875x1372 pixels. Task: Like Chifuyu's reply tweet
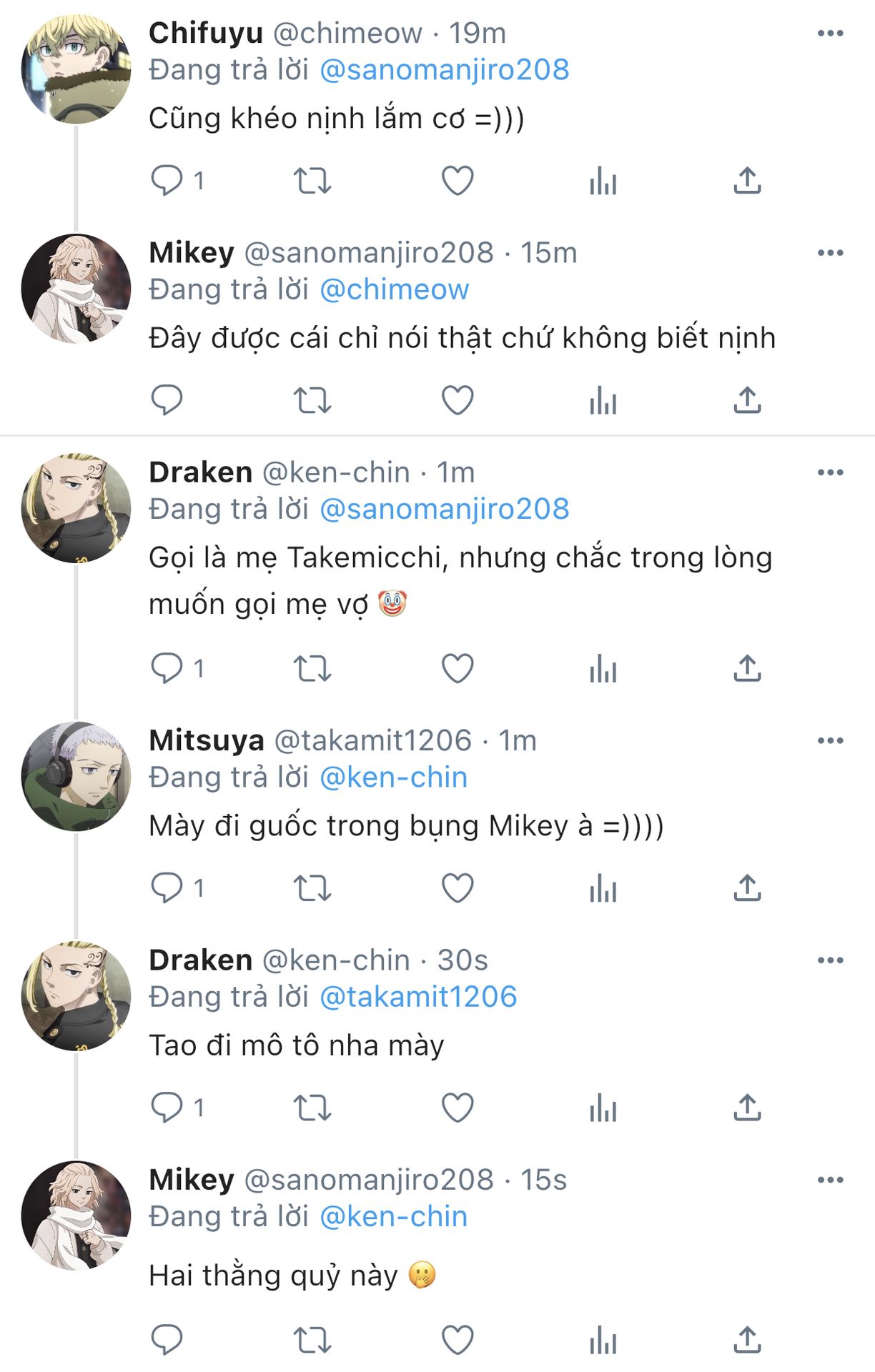458,181
